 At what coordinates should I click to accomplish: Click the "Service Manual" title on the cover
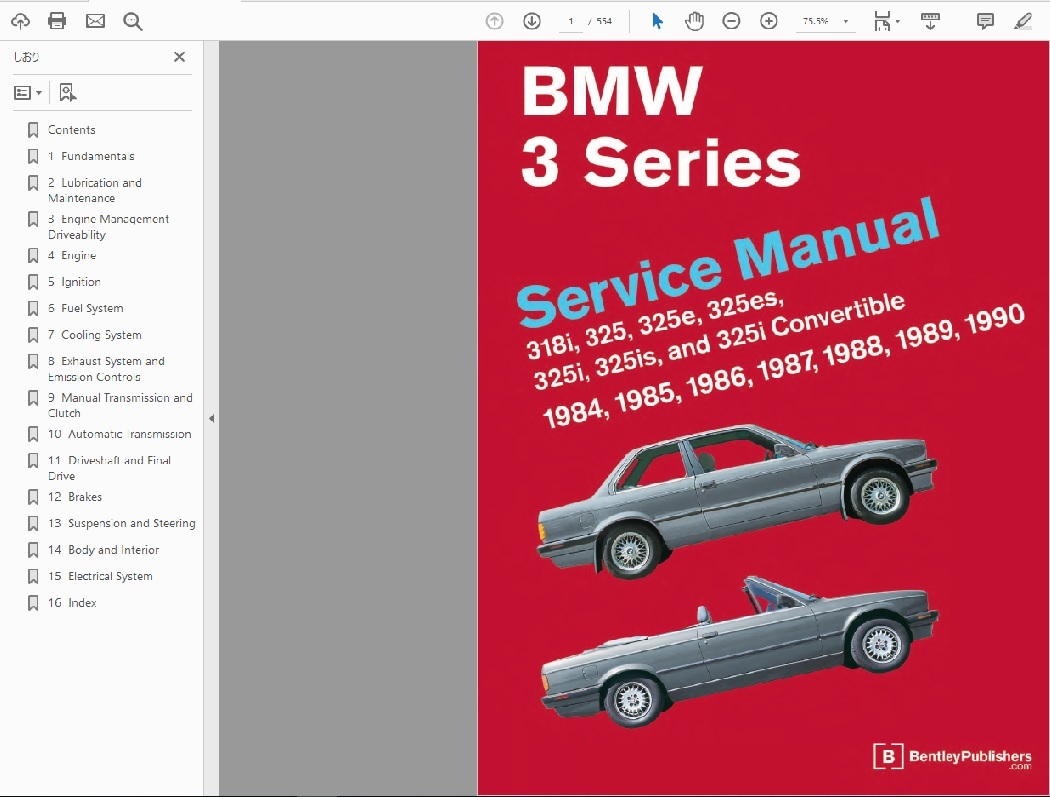tap(728, 263)
